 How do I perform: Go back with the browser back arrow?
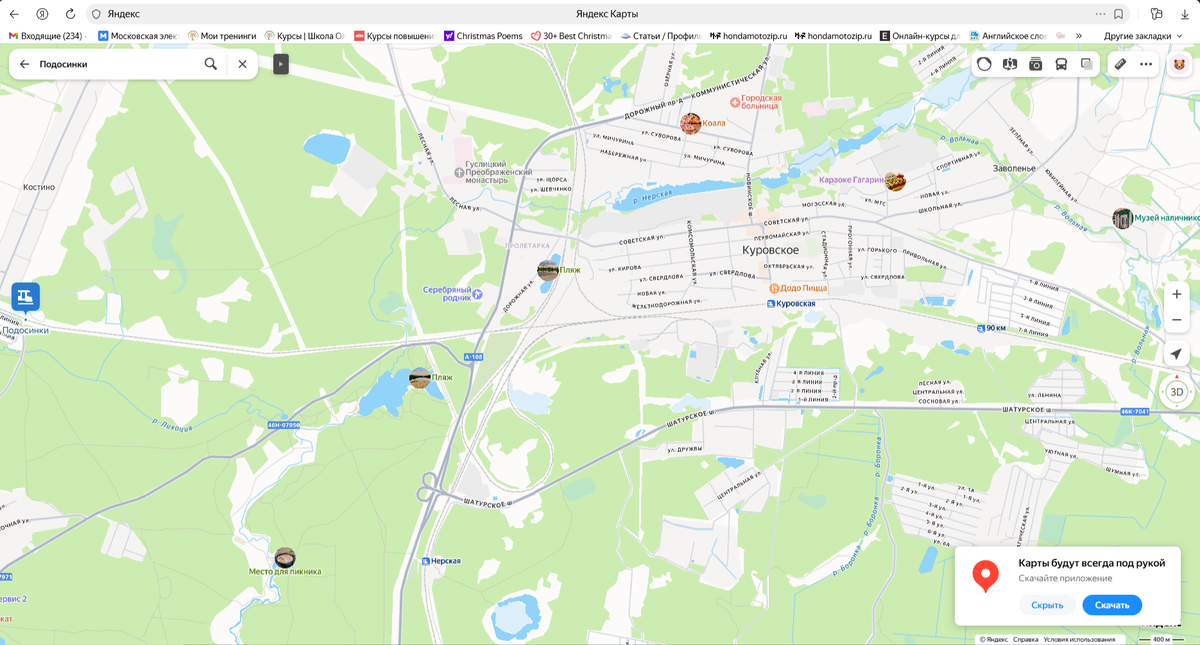14,14
